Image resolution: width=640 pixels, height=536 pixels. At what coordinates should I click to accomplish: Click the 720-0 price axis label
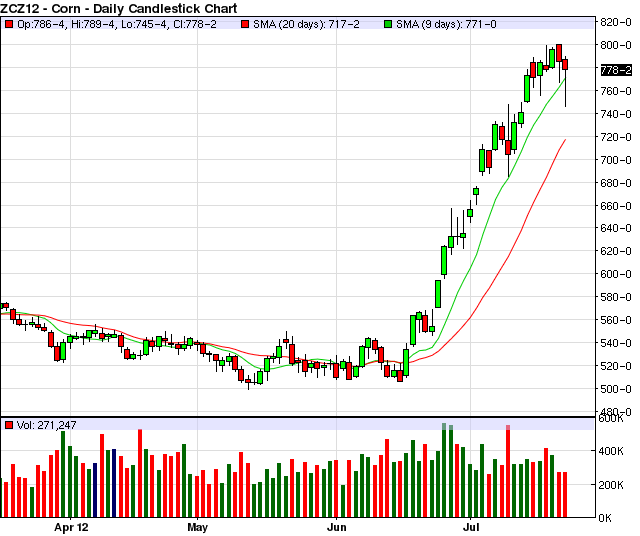click(x=616, y=137)
